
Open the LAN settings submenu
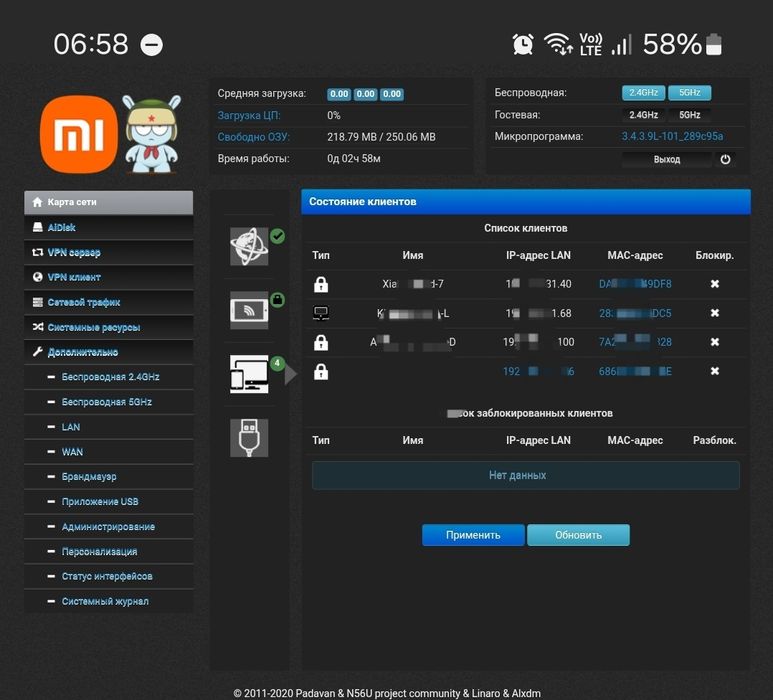tap(108, 427)
